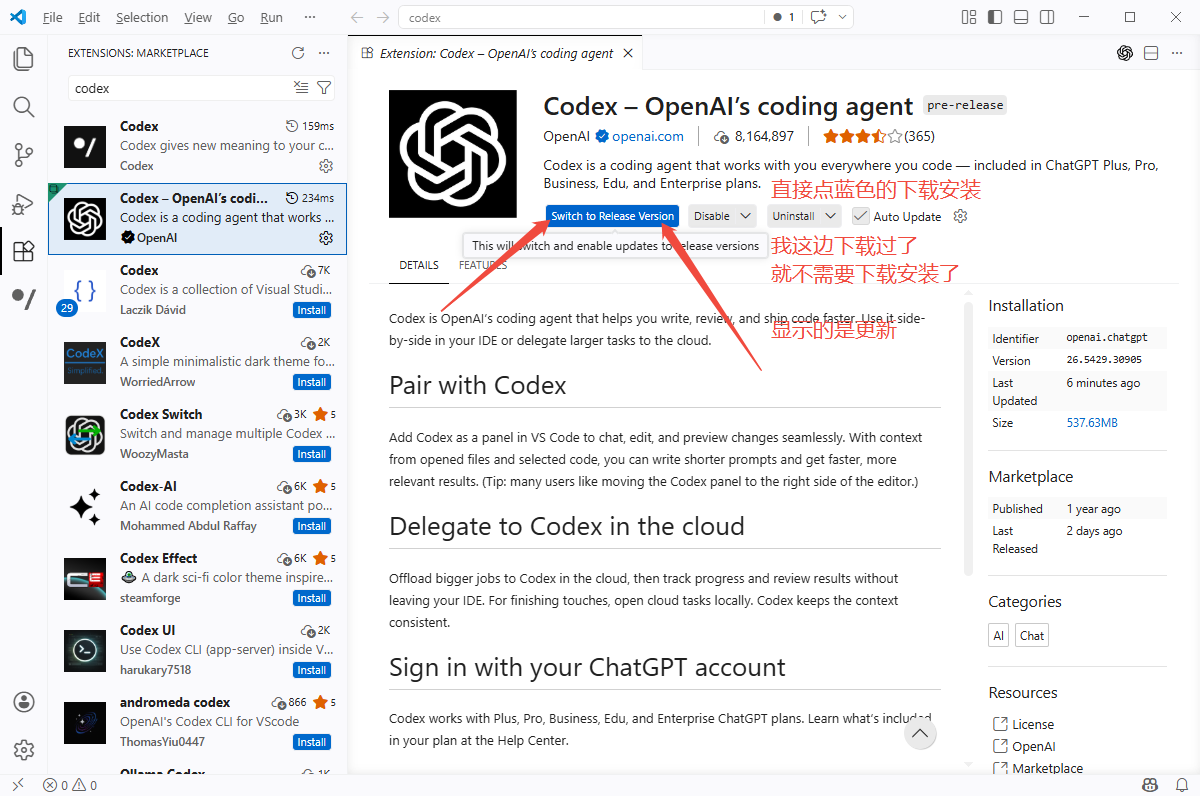Image resolution: width=1200 pixels, height=796 pixels.
Task: Open the chat icon in title bar
Action: tap(820, 17)
